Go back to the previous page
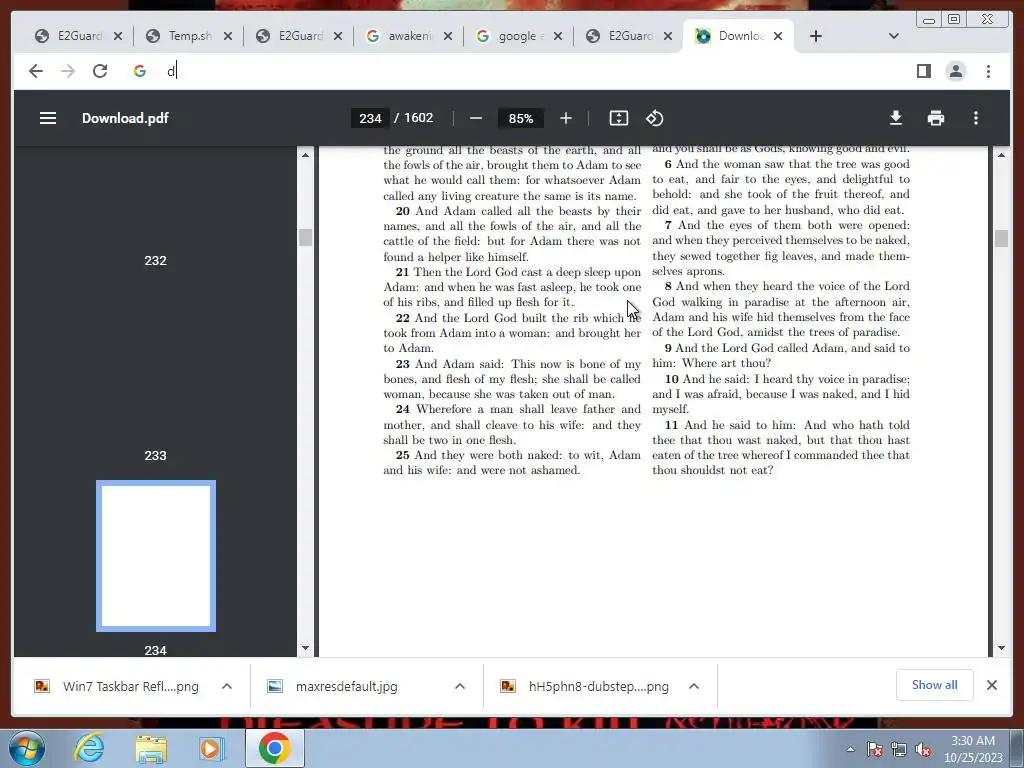 [x=36, y=71]
